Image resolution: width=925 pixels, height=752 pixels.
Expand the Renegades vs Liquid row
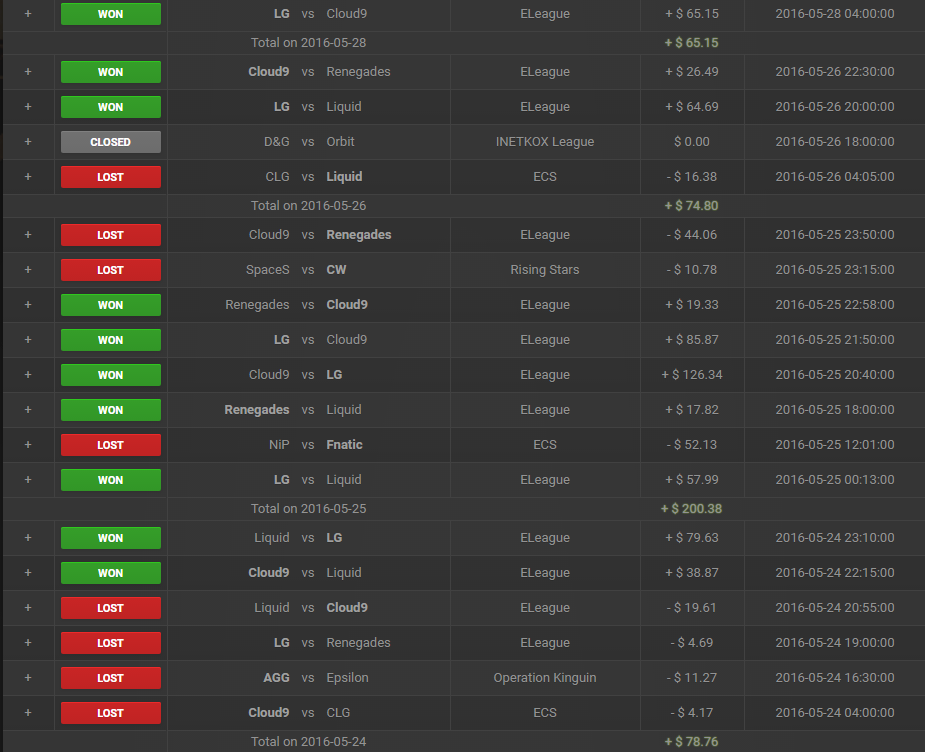[x=28, y=409]
